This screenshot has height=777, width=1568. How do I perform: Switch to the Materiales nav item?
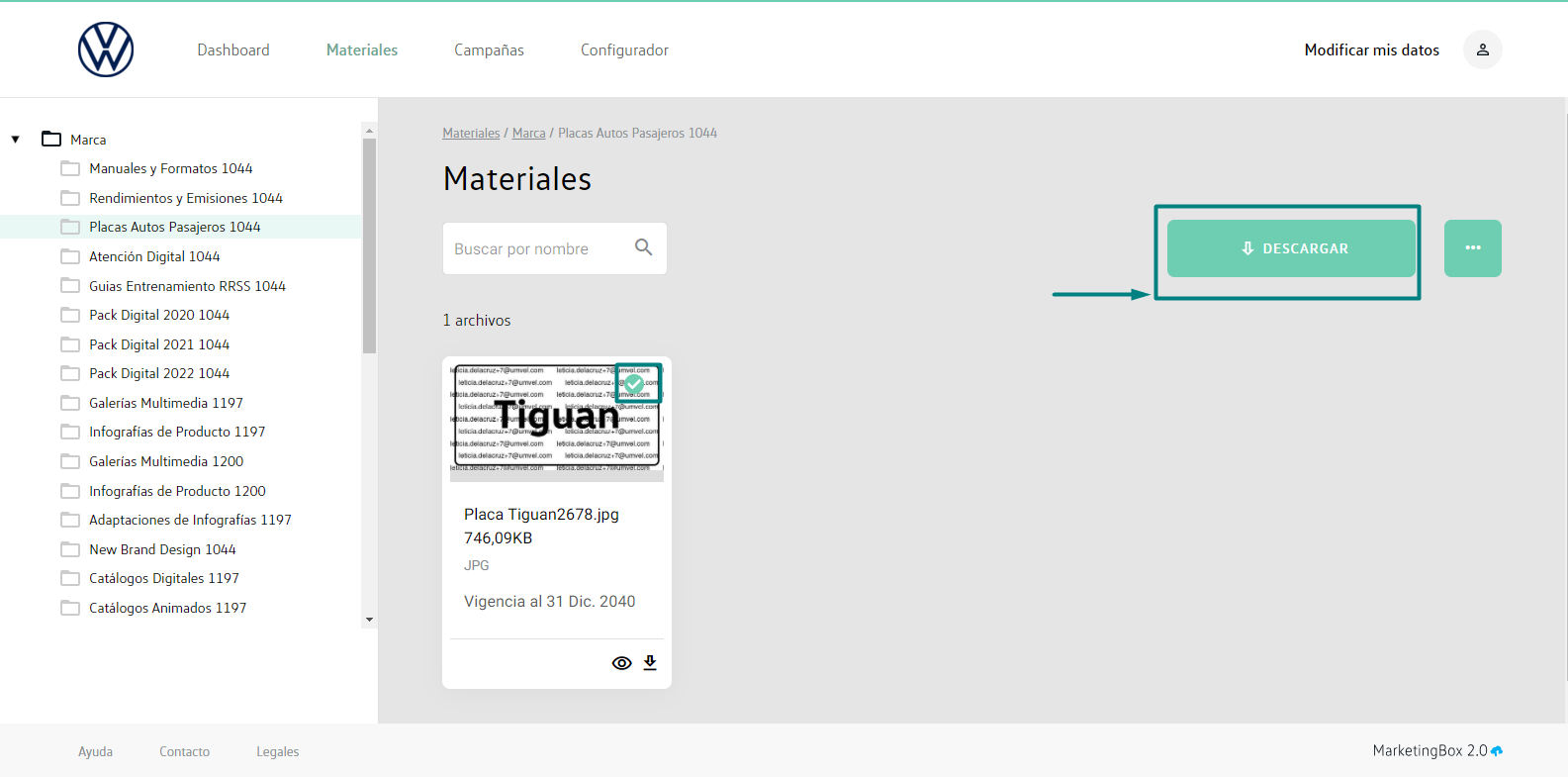362,49
